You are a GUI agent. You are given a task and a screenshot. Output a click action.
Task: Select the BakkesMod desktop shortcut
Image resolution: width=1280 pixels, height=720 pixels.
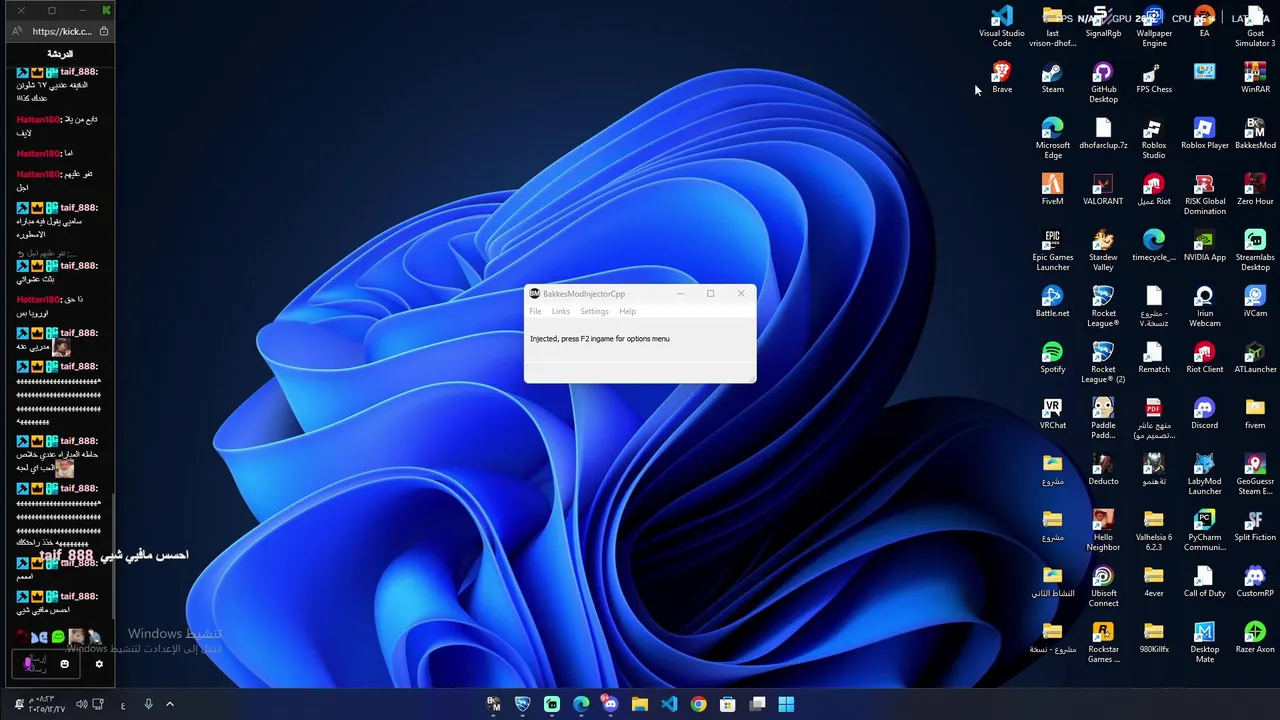(x=1255, y=133)
